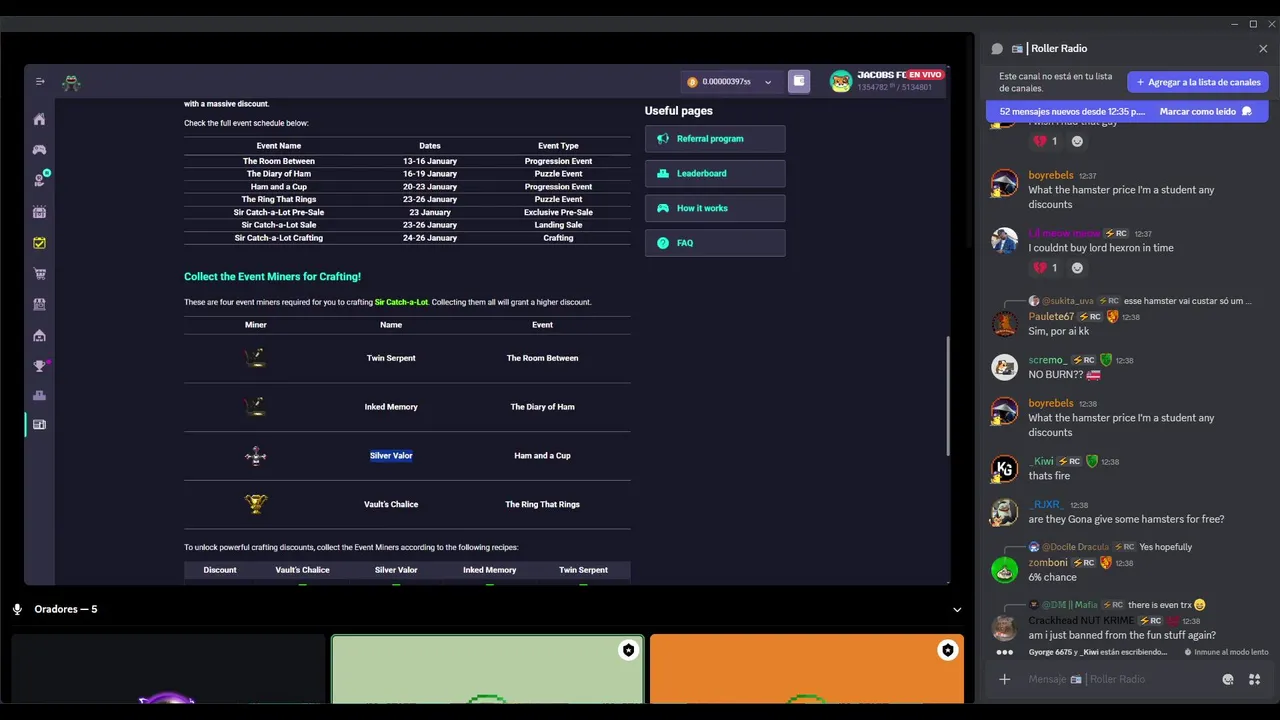Click the Twin Serpent miner image
The height and width of the screenshot is (720, 1280).
[x=256, y=357]
